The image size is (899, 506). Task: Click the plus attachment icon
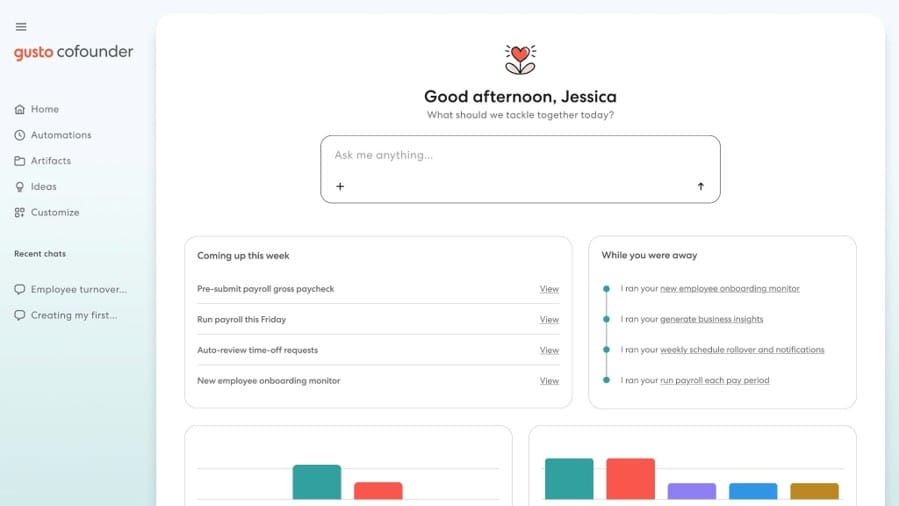pyautogui.click(x=340, y=186)
